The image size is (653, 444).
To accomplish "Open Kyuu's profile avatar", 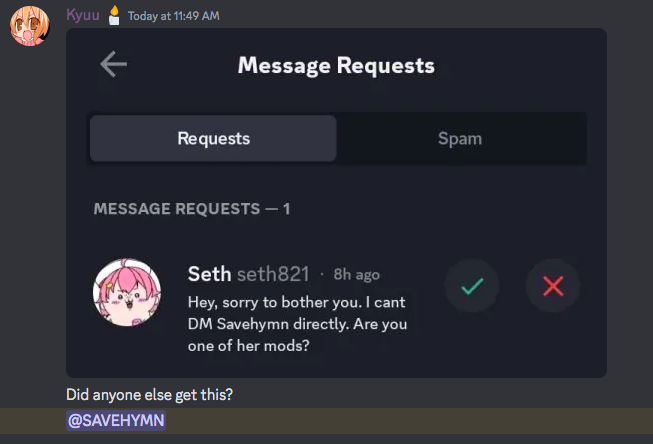I will (x=30, y=26).
